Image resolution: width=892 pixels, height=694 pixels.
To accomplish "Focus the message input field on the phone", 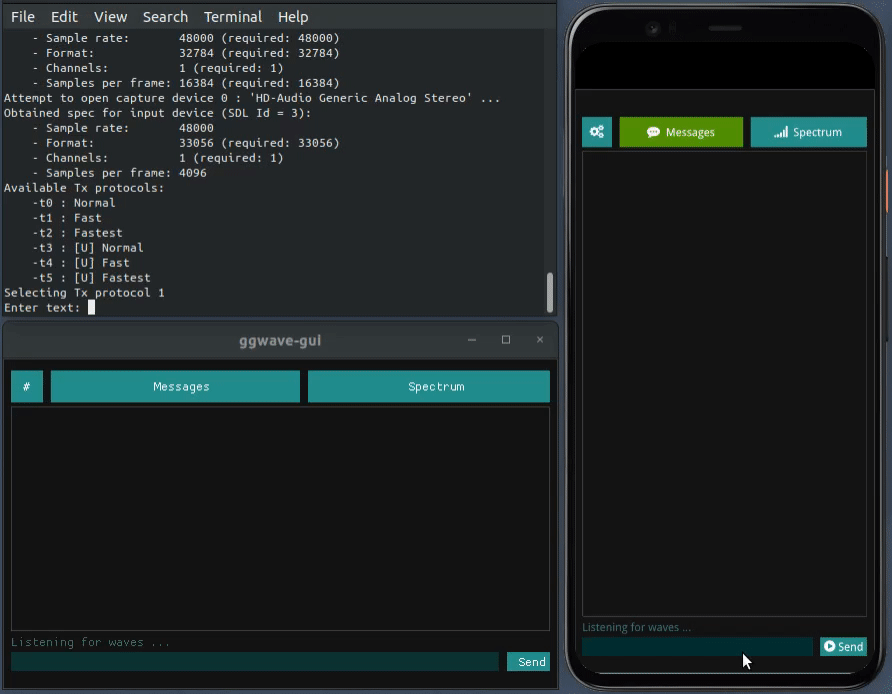I will click(x=697, y=647).
